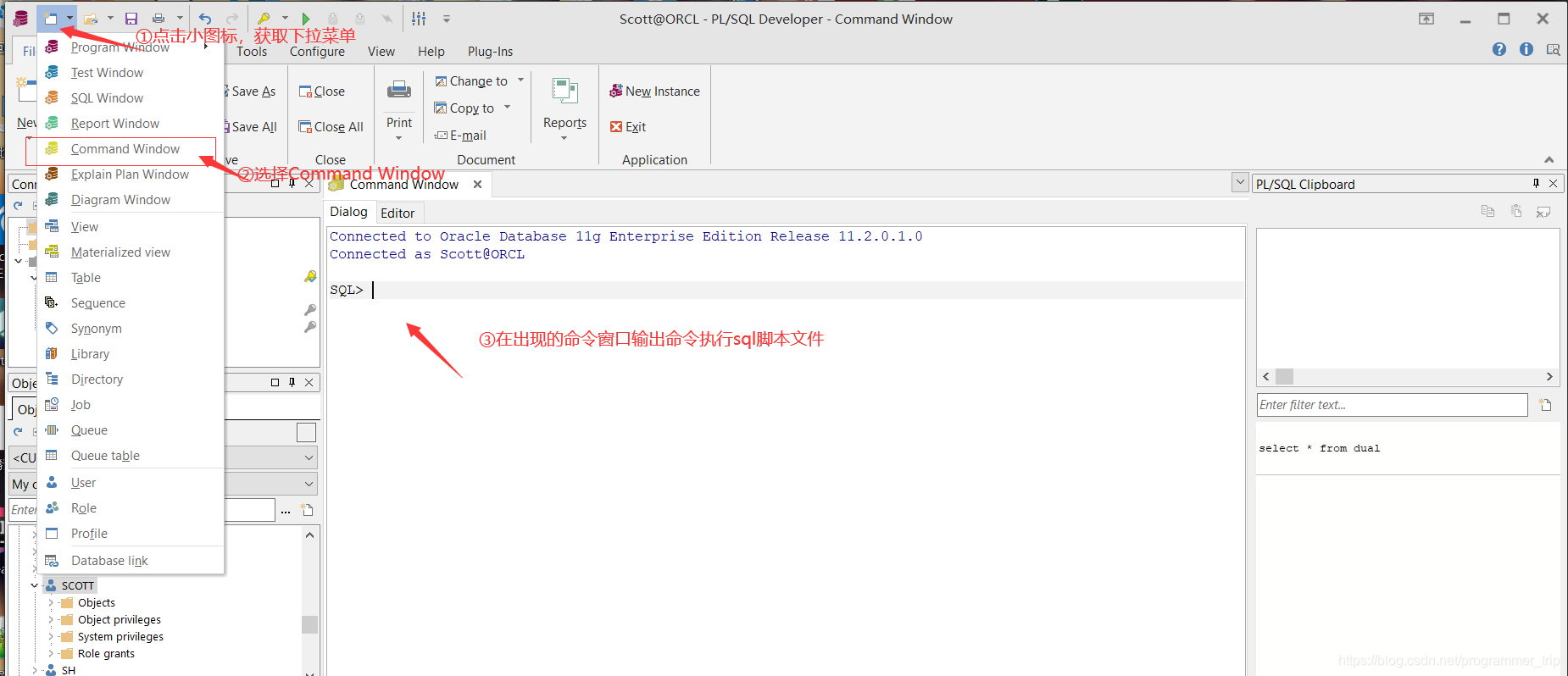Open the Configure ribbon tab

[317, 52]
